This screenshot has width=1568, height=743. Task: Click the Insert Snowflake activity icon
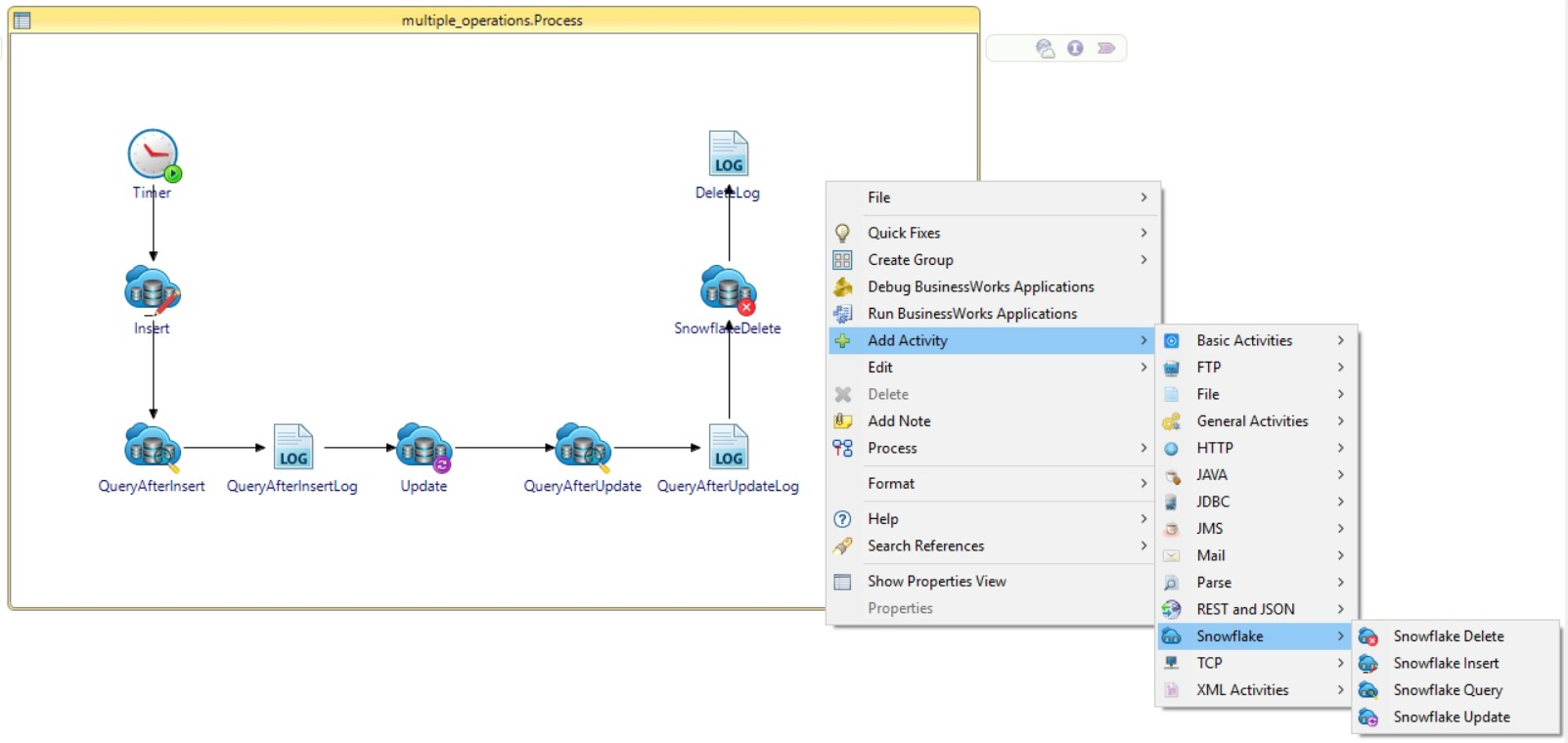click(153, 289)
